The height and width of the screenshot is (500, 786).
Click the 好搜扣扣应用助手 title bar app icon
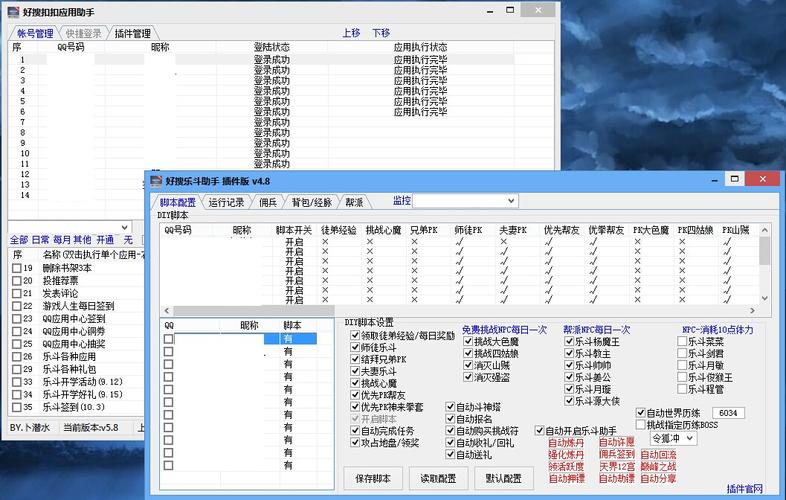14,11
